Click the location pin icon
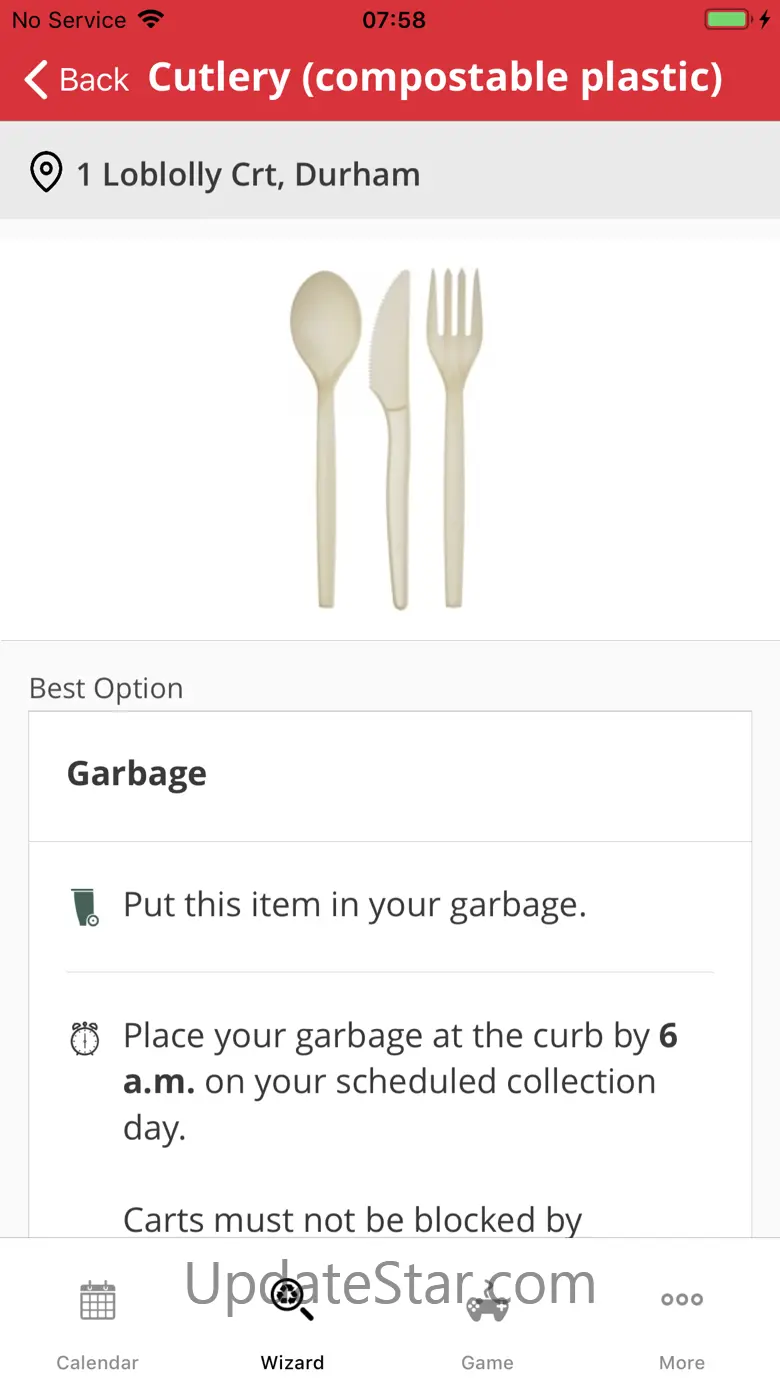Image resolution: width=780 pixels, height=1387 pixels. [x=45, y=173]
